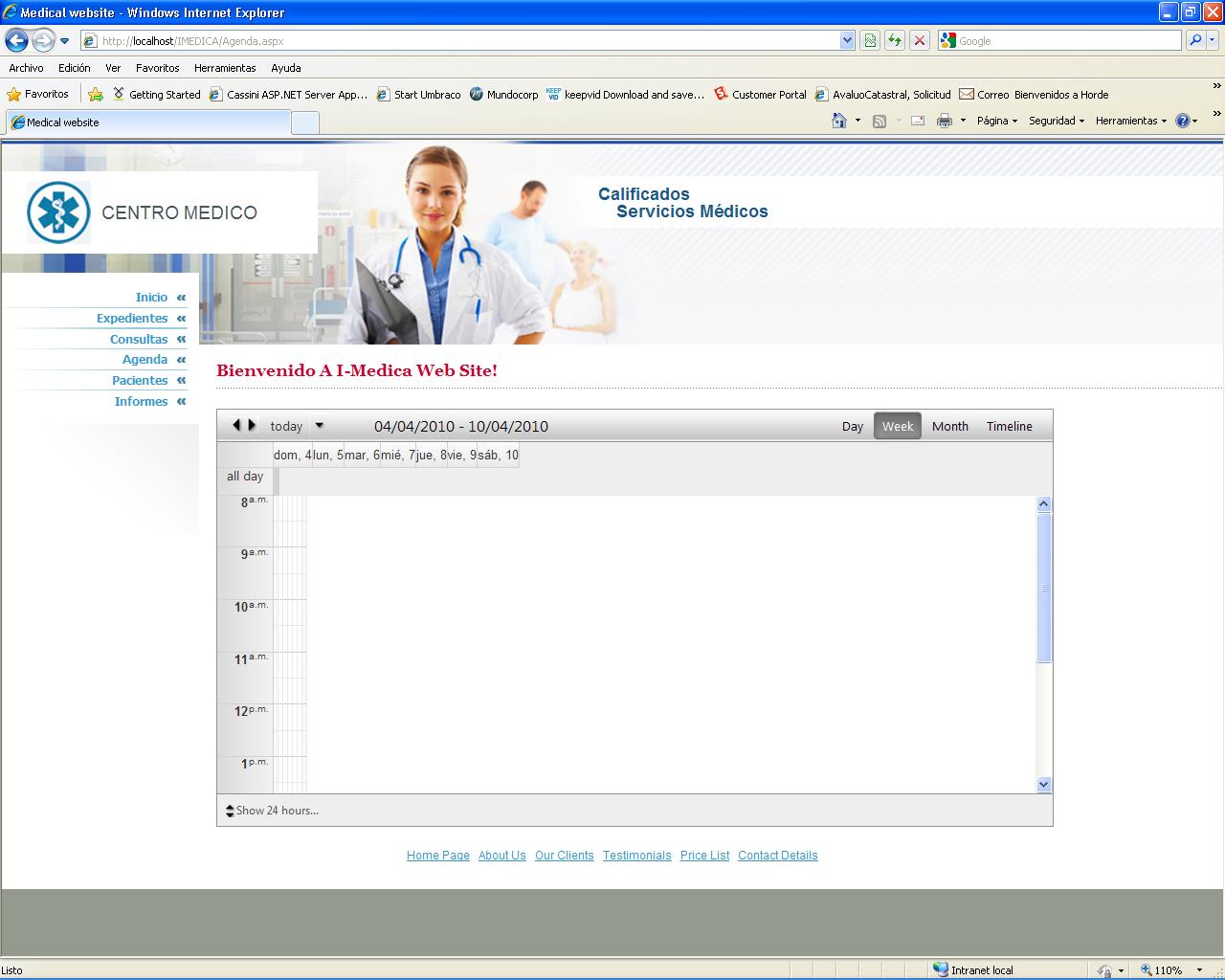Open the Start Umbraco favorite
This screenshot has width=1225, height=980.
click(418, 94)
